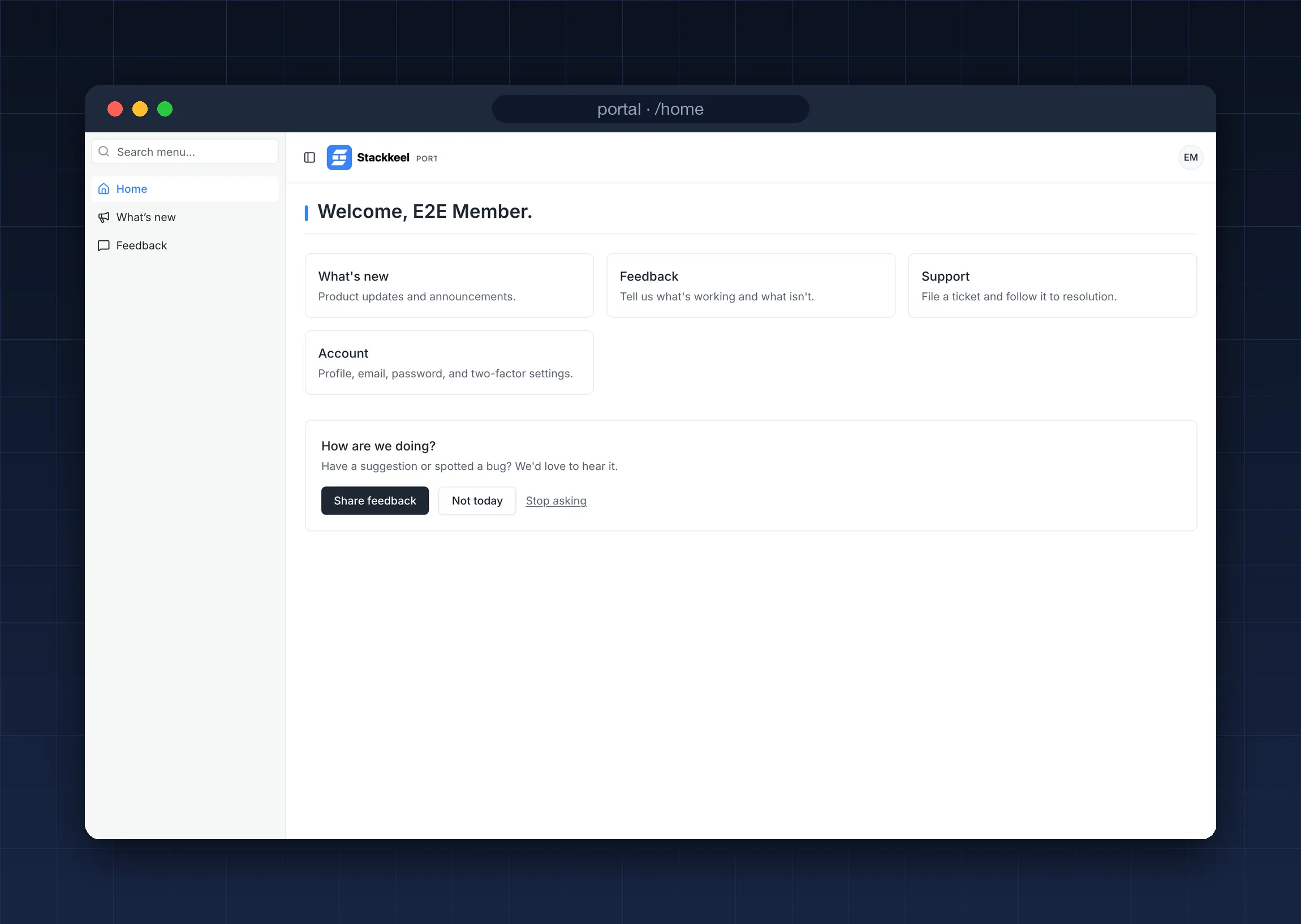The height and width of the screenshot is (924, 1301).
Task: Open the Account card
Action: click(449, 362)
